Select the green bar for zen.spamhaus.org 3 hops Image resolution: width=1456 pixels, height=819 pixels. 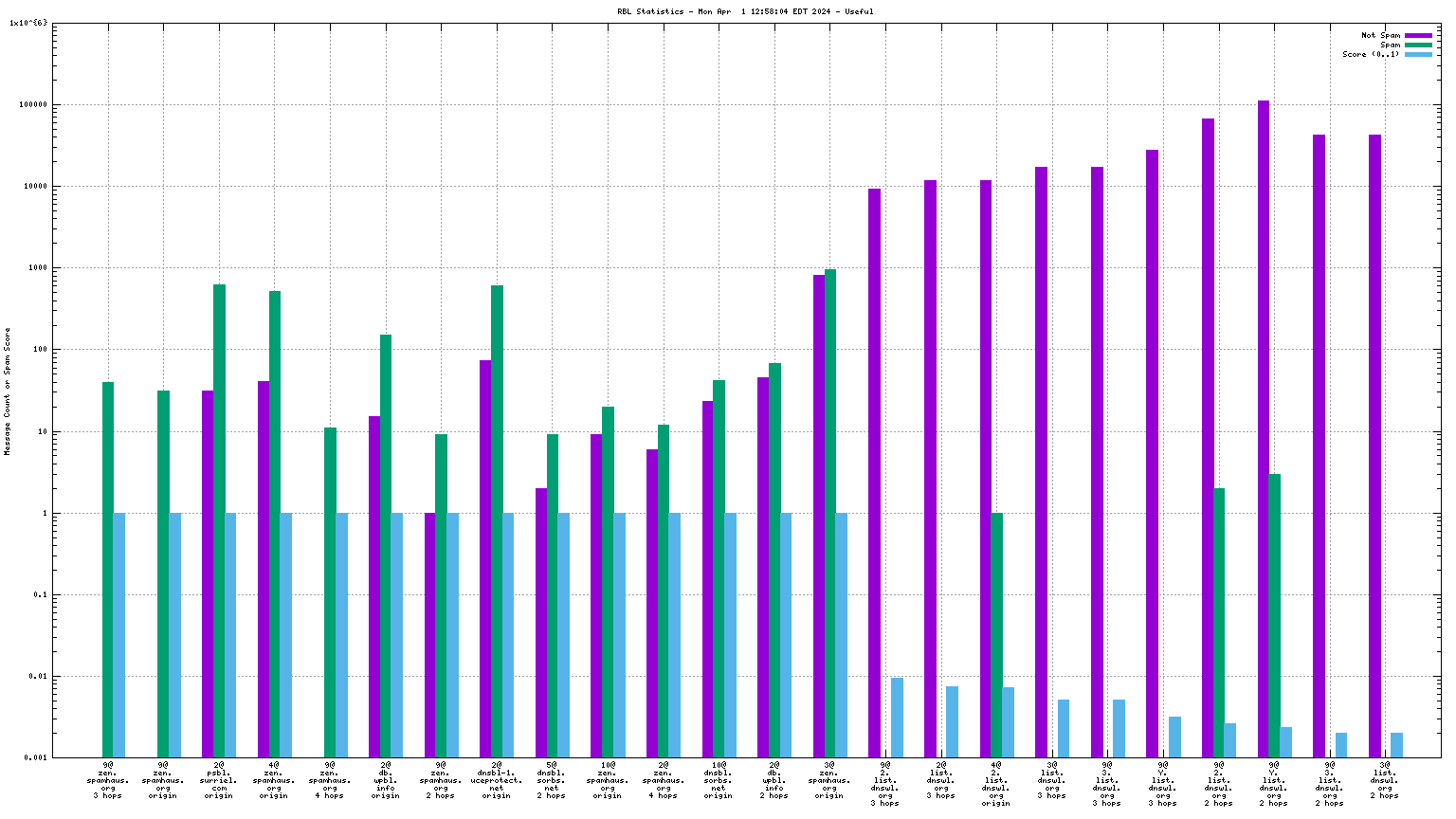point(108,569)
